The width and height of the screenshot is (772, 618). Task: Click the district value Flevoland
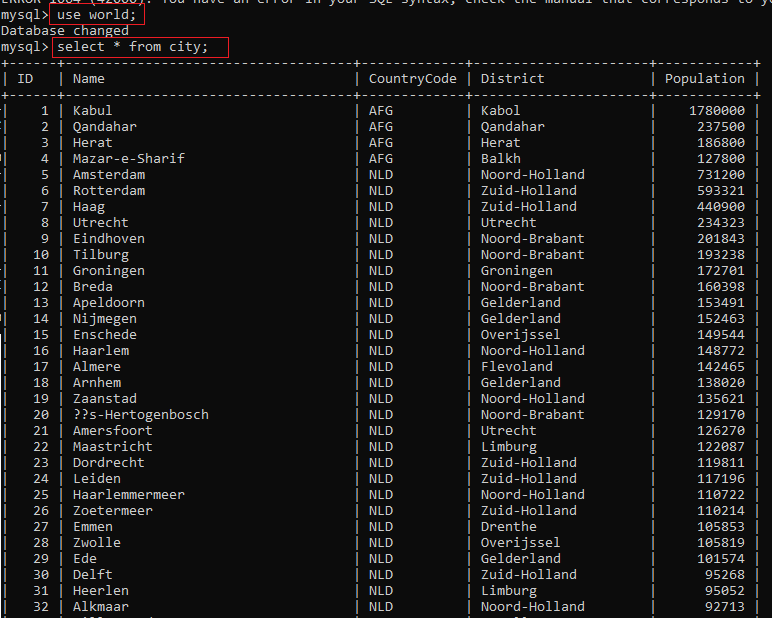(516, 367)
